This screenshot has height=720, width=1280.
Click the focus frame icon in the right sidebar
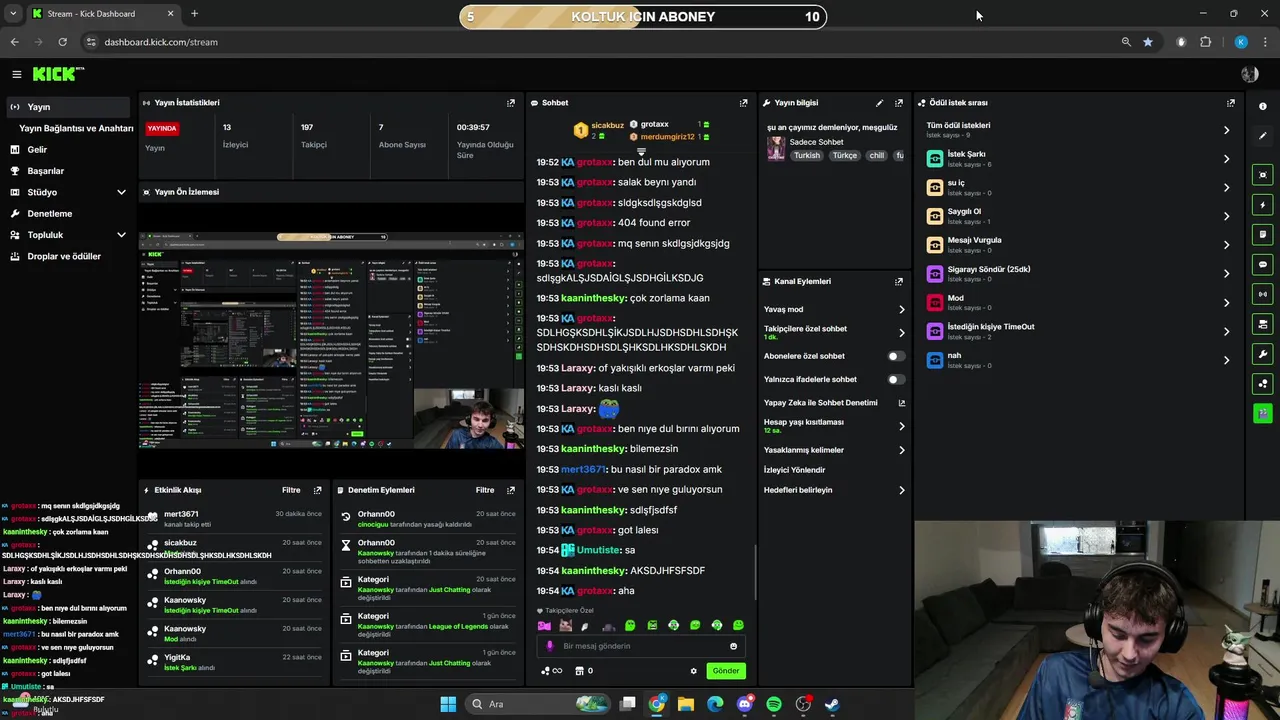(x=1263, y=175)
